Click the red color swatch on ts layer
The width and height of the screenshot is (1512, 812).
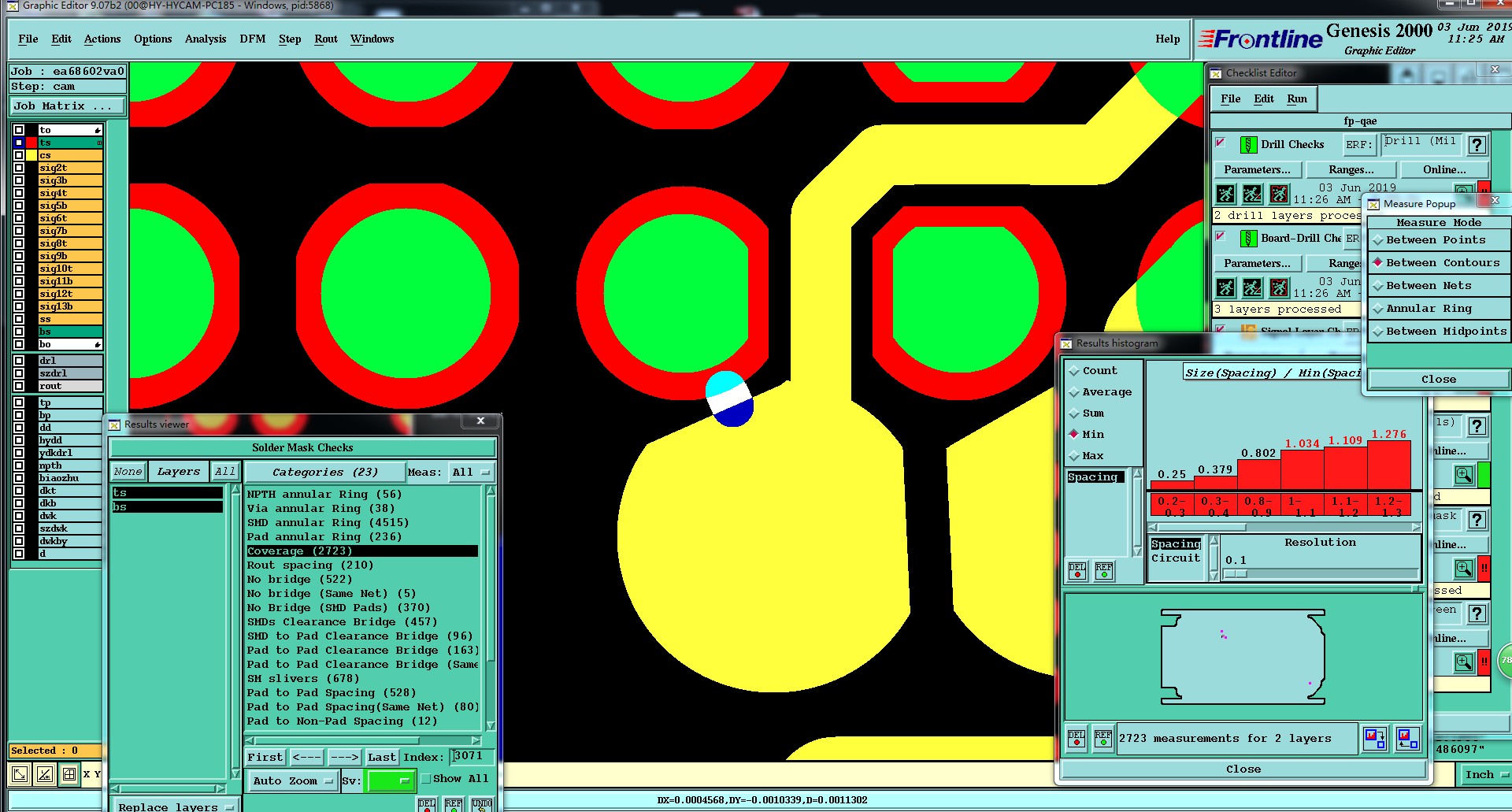31,143
